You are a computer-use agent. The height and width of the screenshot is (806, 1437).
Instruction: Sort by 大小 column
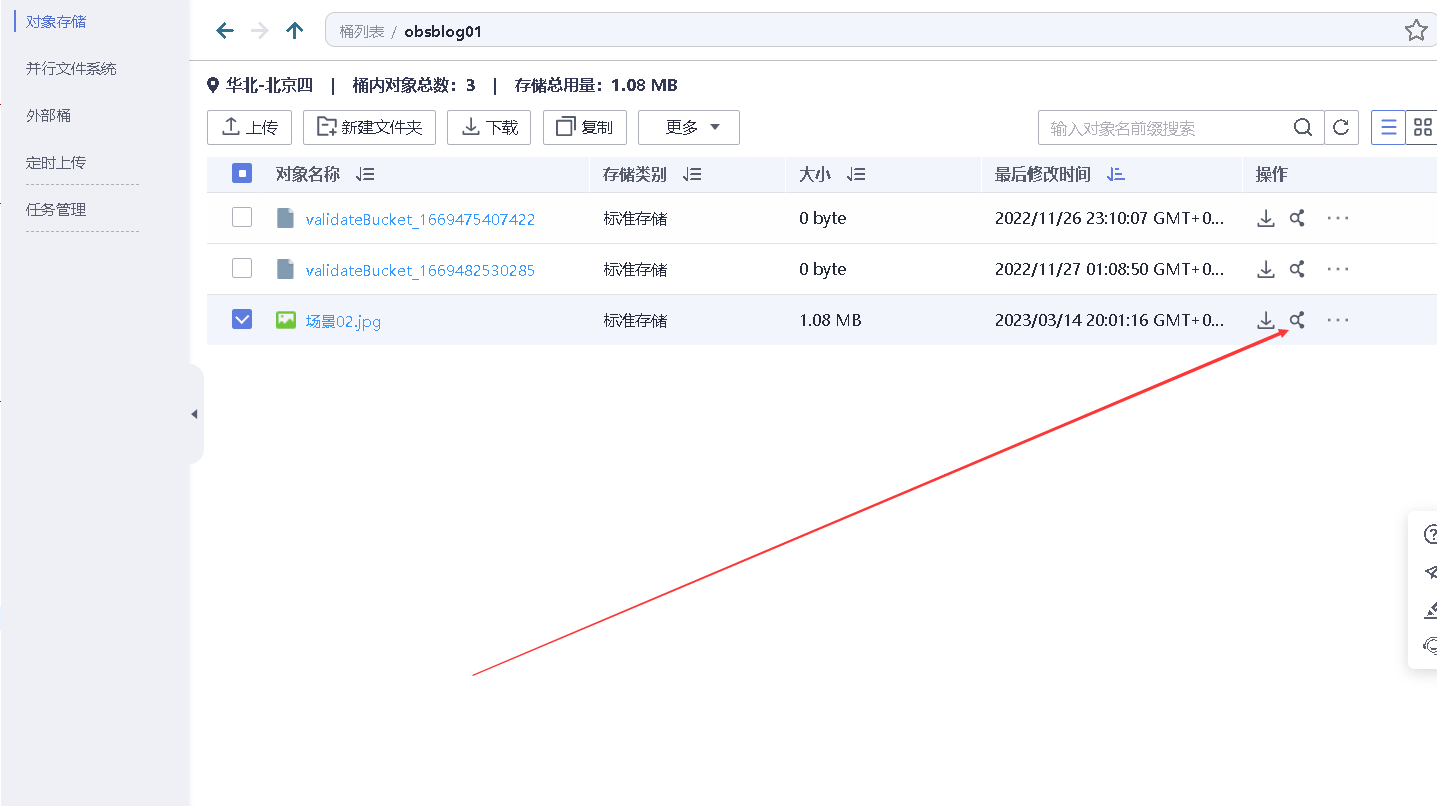coord(855,174)
